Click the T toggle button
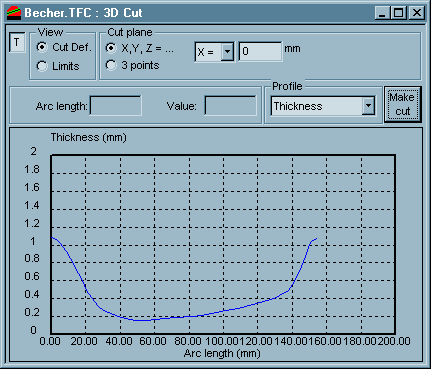Image resolution: width=431 pixels, height=369 pixels. click(x=17, y=42)
